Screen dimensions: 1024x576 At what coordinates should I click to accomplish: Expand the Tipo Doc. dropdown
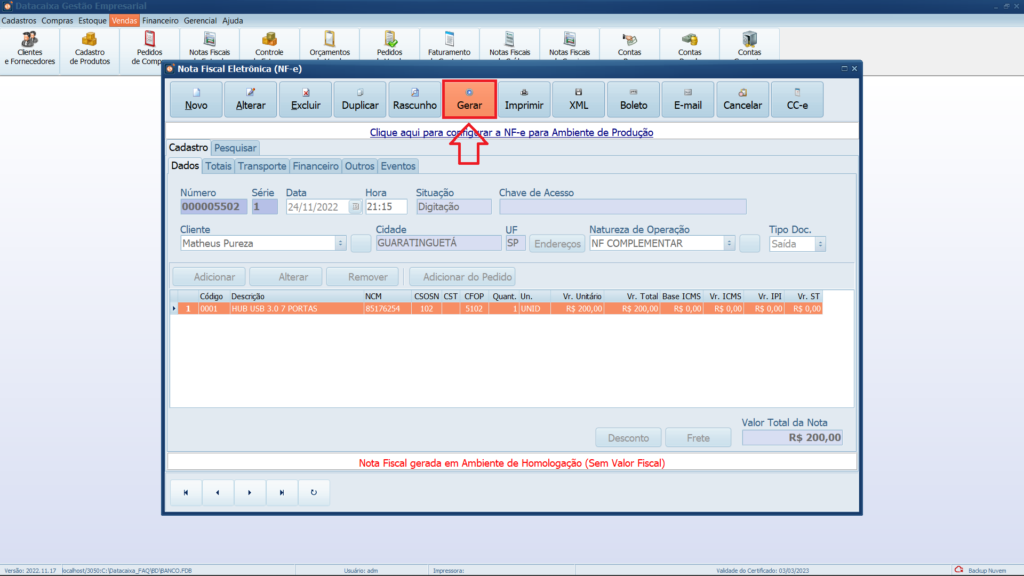pos(821,243)
